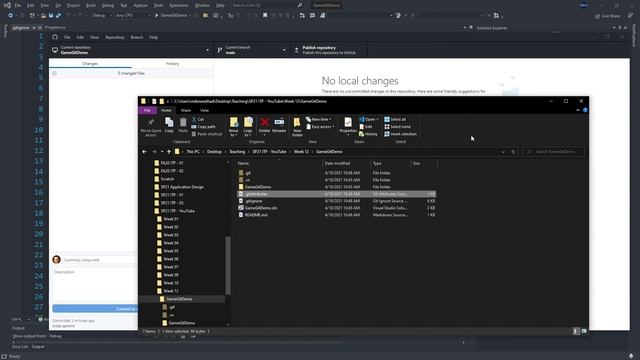Open the Explorer File tab
Image resolution: width=640 pixels, height=360 pixels.
147,110
